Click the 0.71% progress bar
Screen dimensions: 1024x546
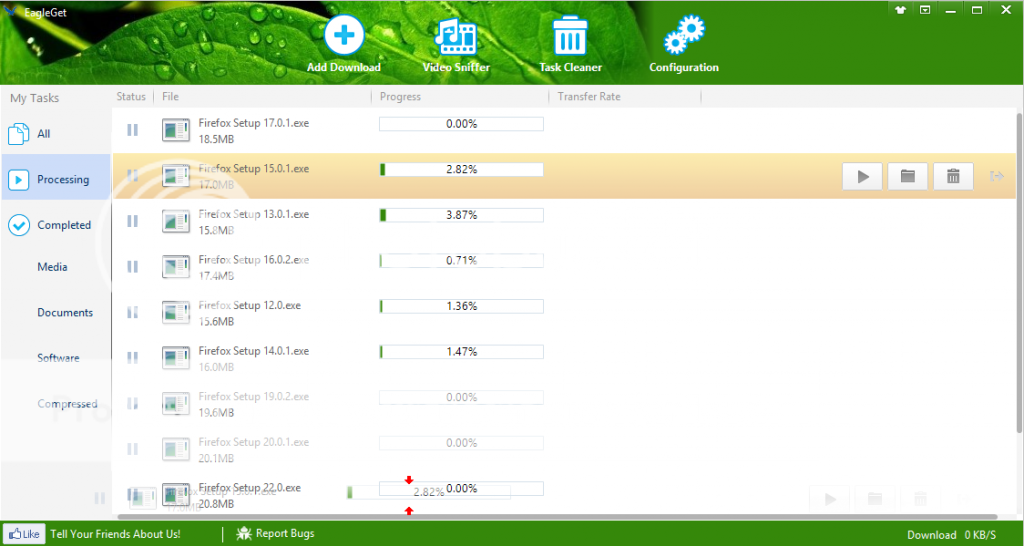(x=461, y=261)
